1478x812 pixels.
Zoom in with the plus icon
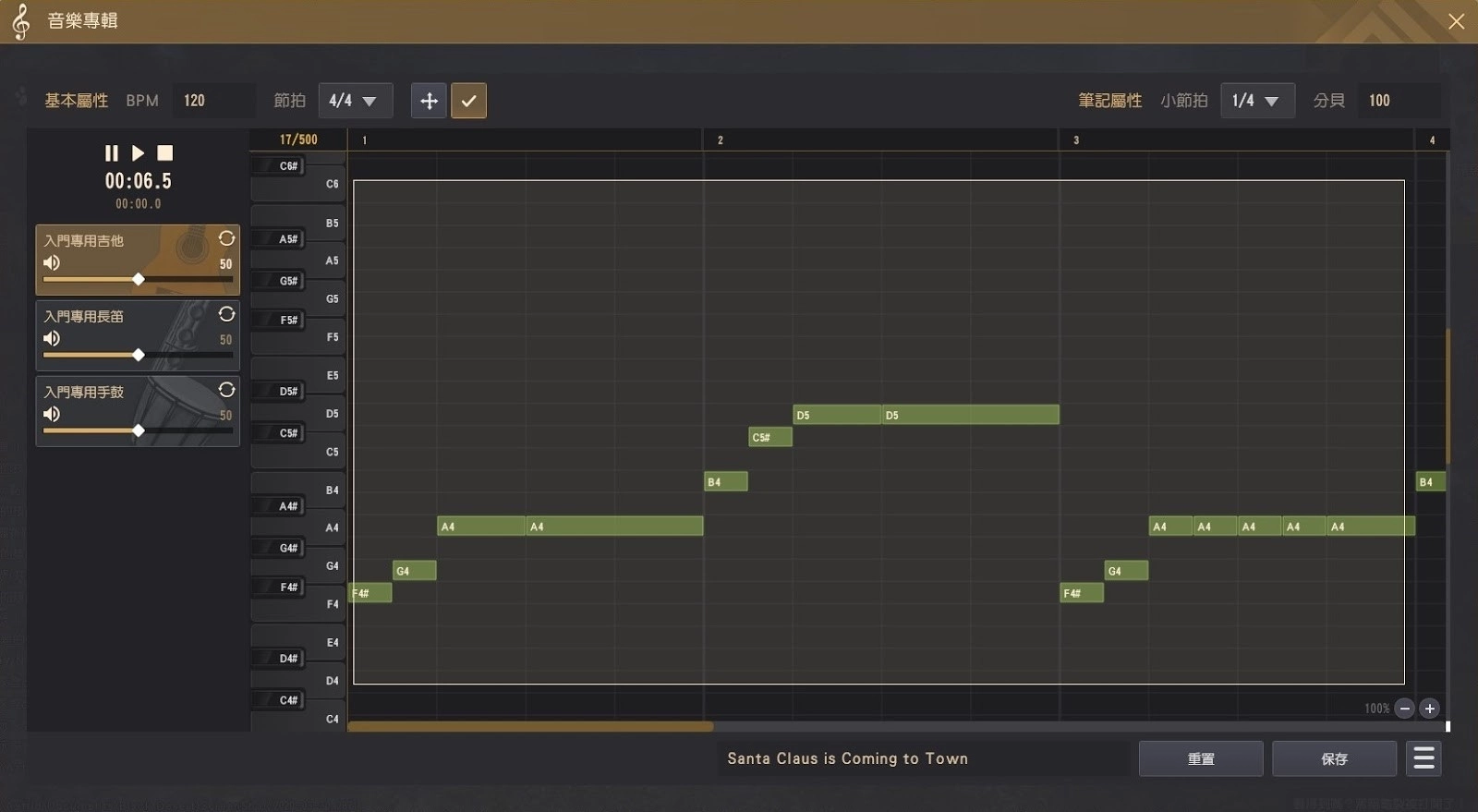click(1429, 709)
